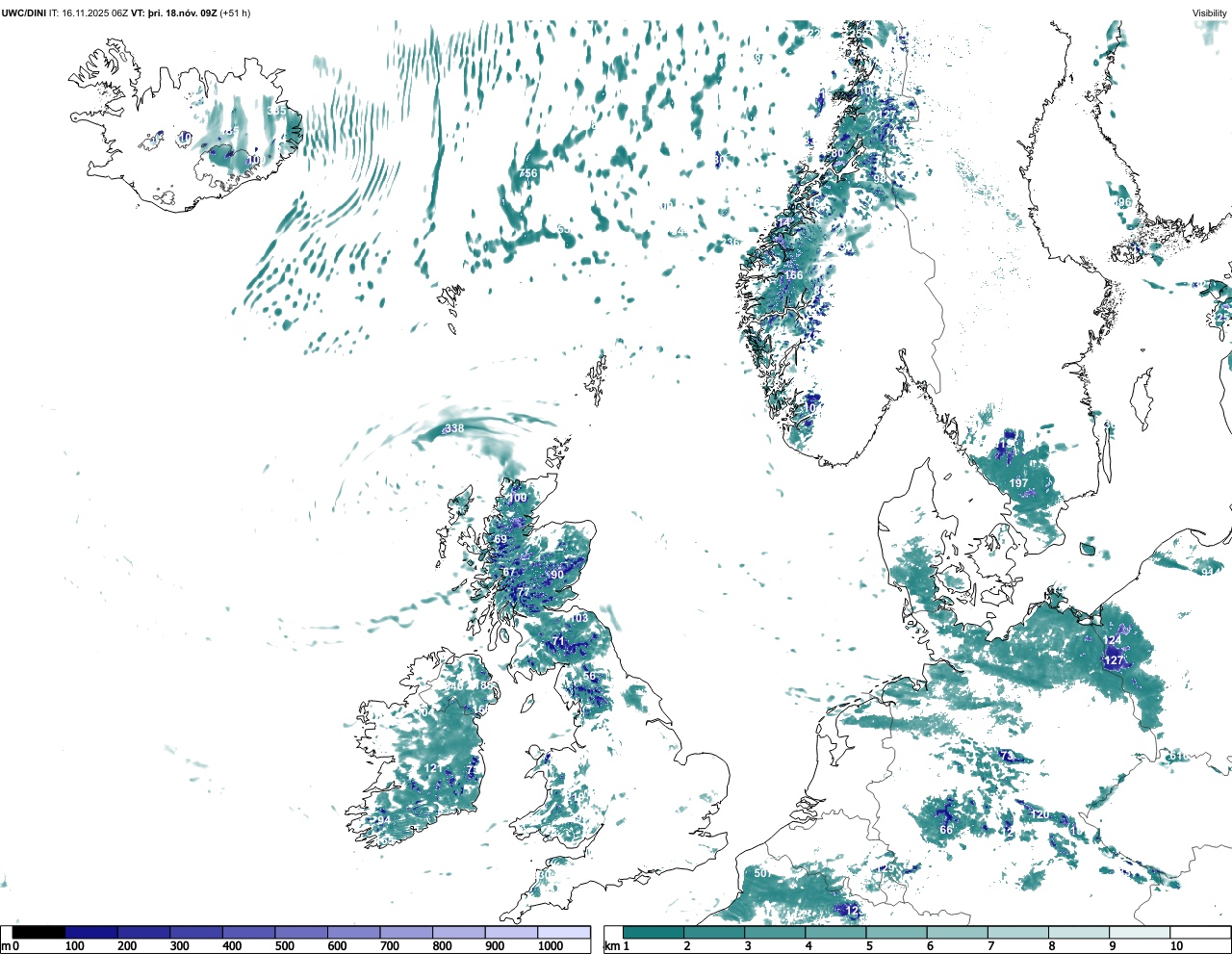
Task: Click the '50' value over northern France
Action: tap(760, 873)
